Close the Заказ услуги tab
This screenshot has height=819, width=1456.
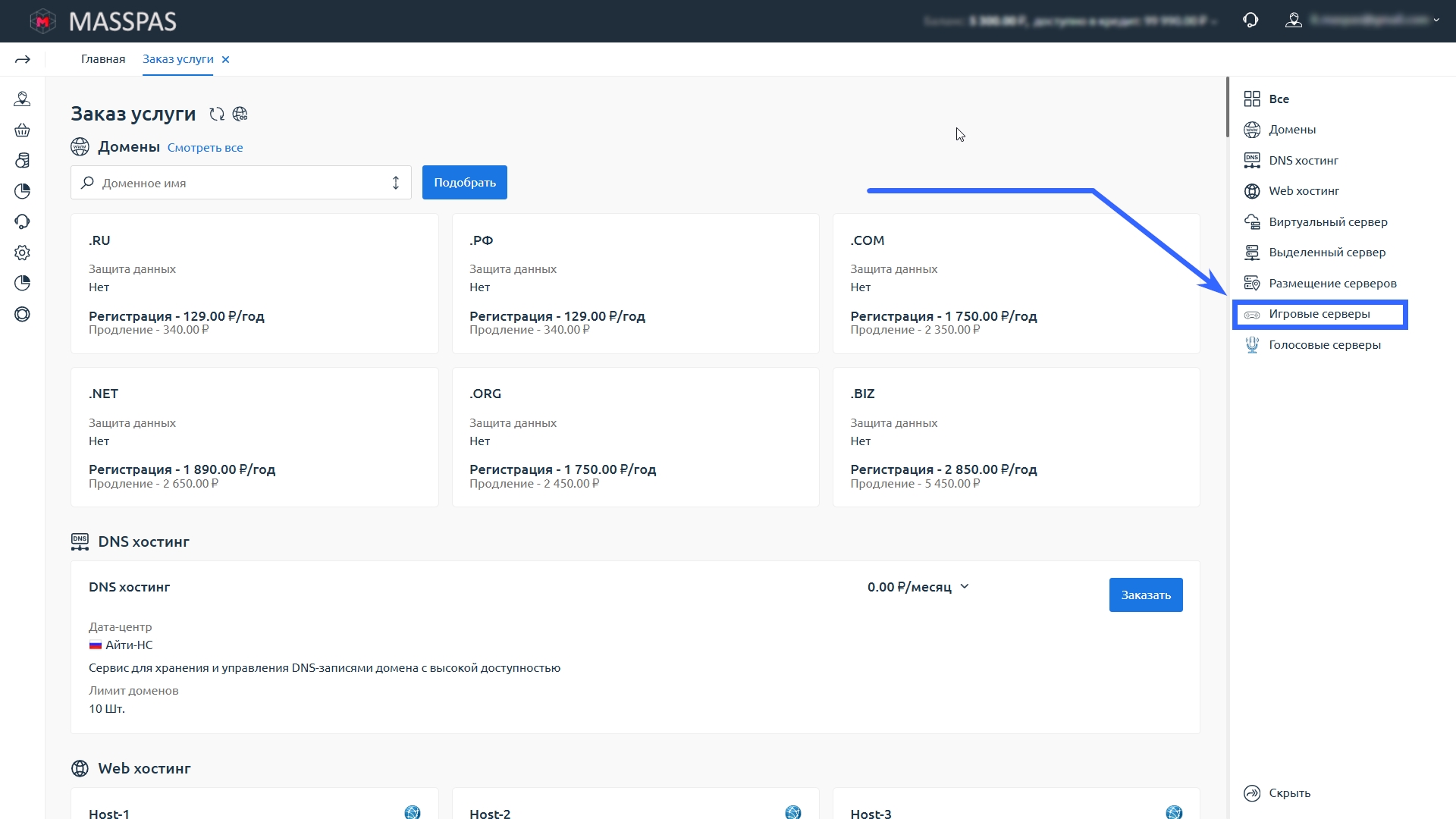pyautogui.click(x=225, y=59)
